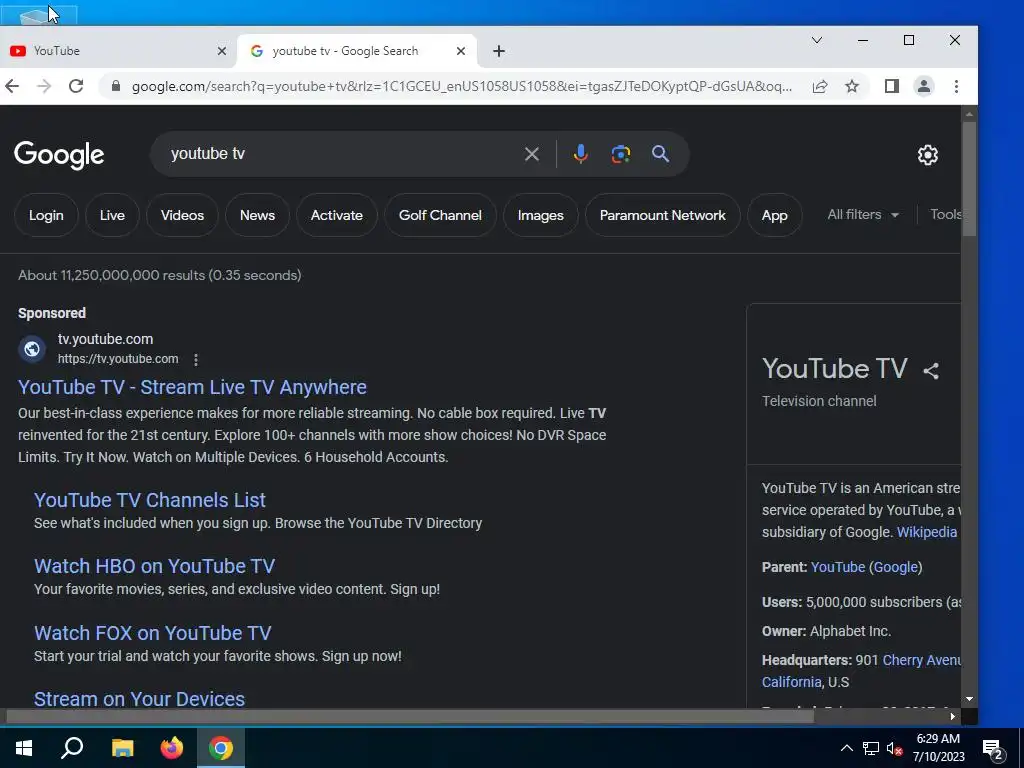Switch to Images results
The image size is (1024, 768).
click(541, 216)
